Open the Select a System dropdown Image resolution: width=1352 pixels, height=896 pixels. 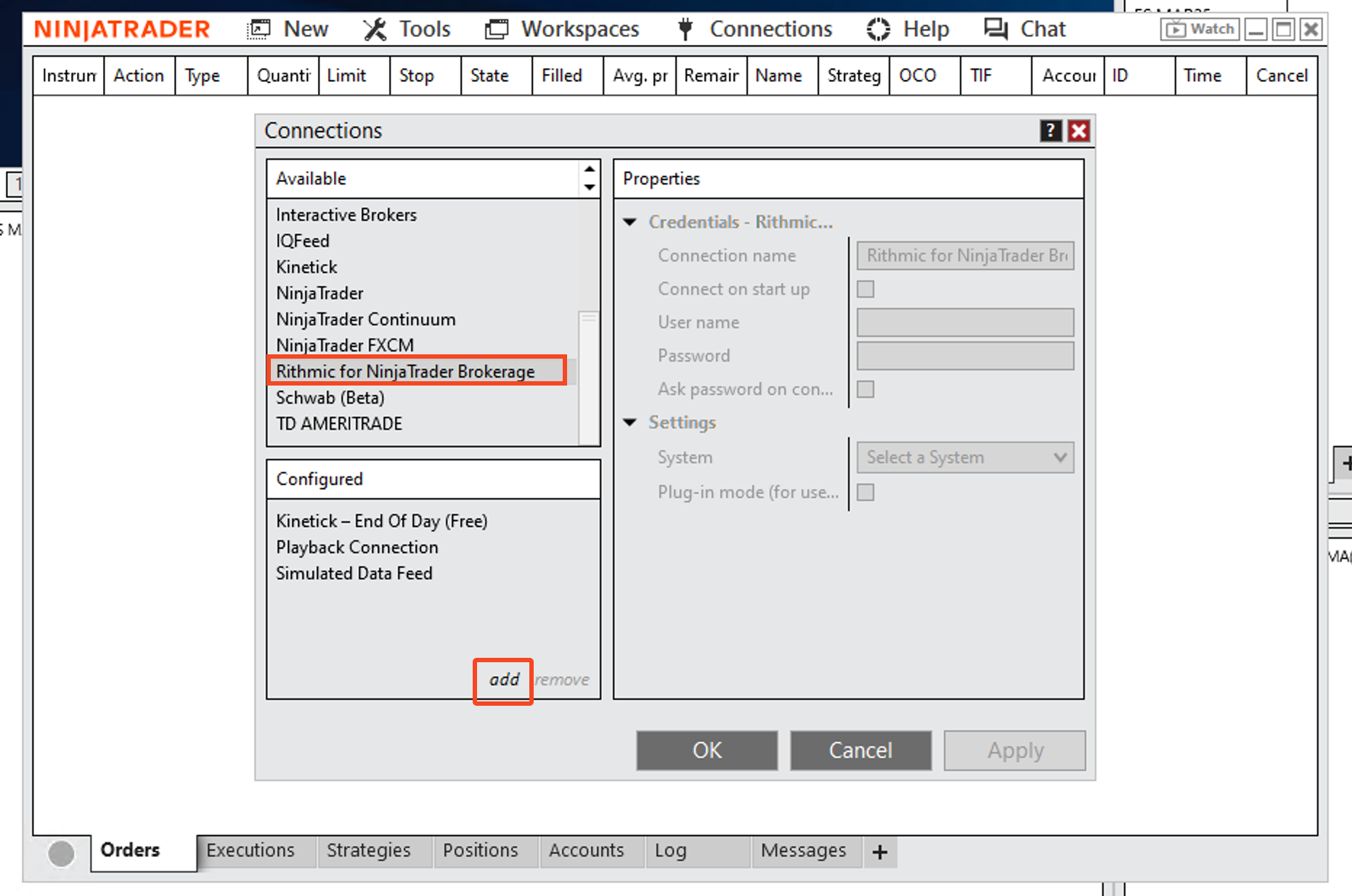965,457
